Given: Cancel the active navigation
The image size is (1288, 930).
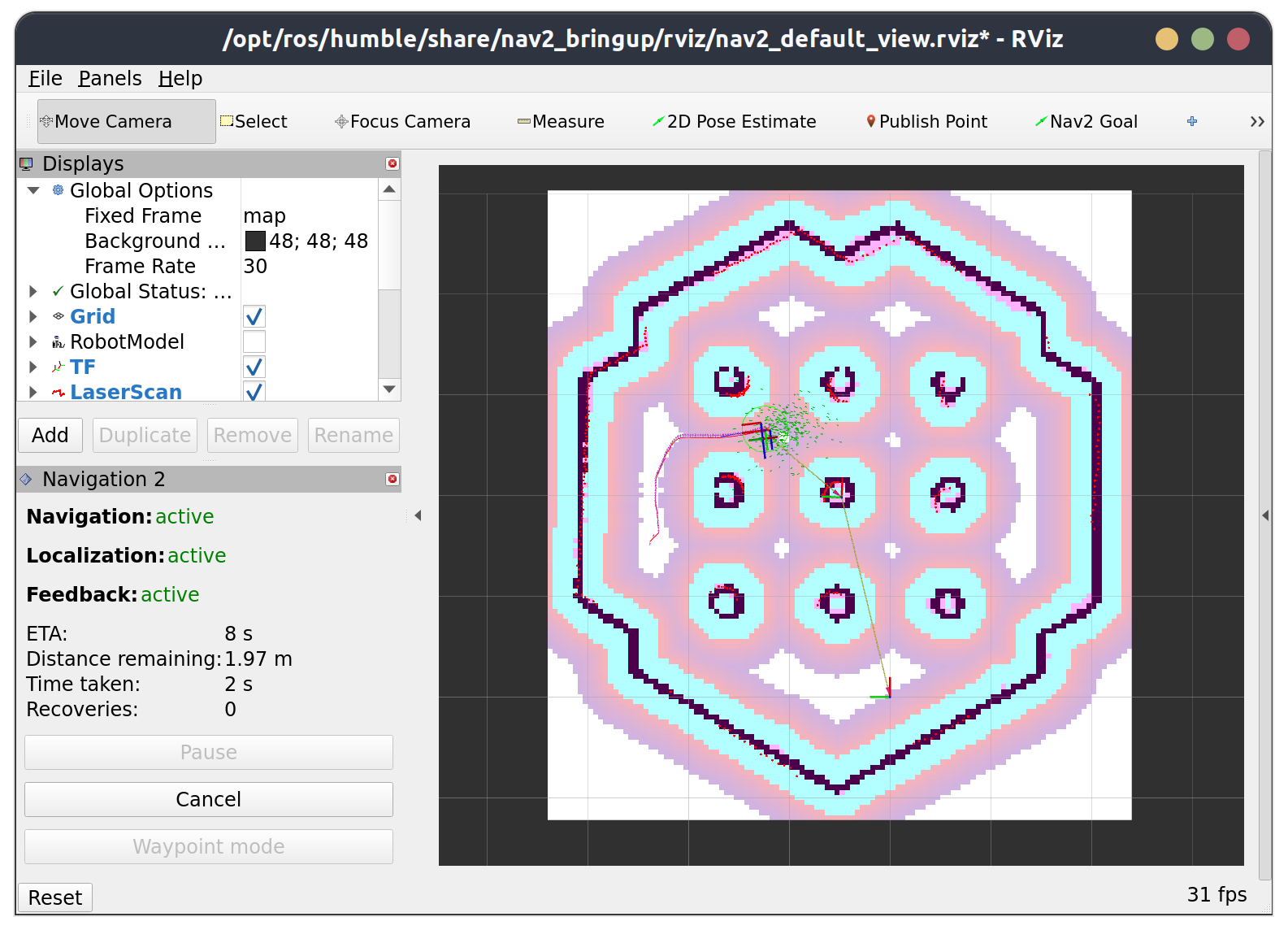Looking at the screenshot, I should [209, 800].
